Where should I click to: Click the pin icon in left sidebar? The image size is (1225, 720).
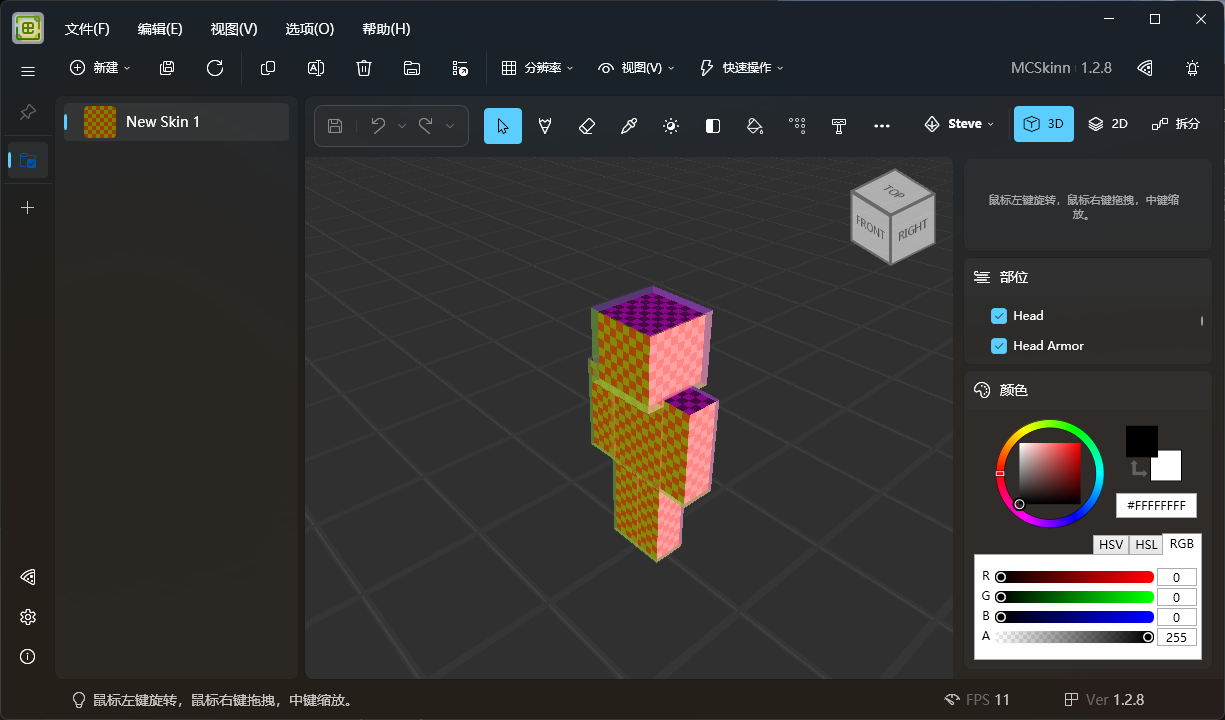(x=28, y=111)
